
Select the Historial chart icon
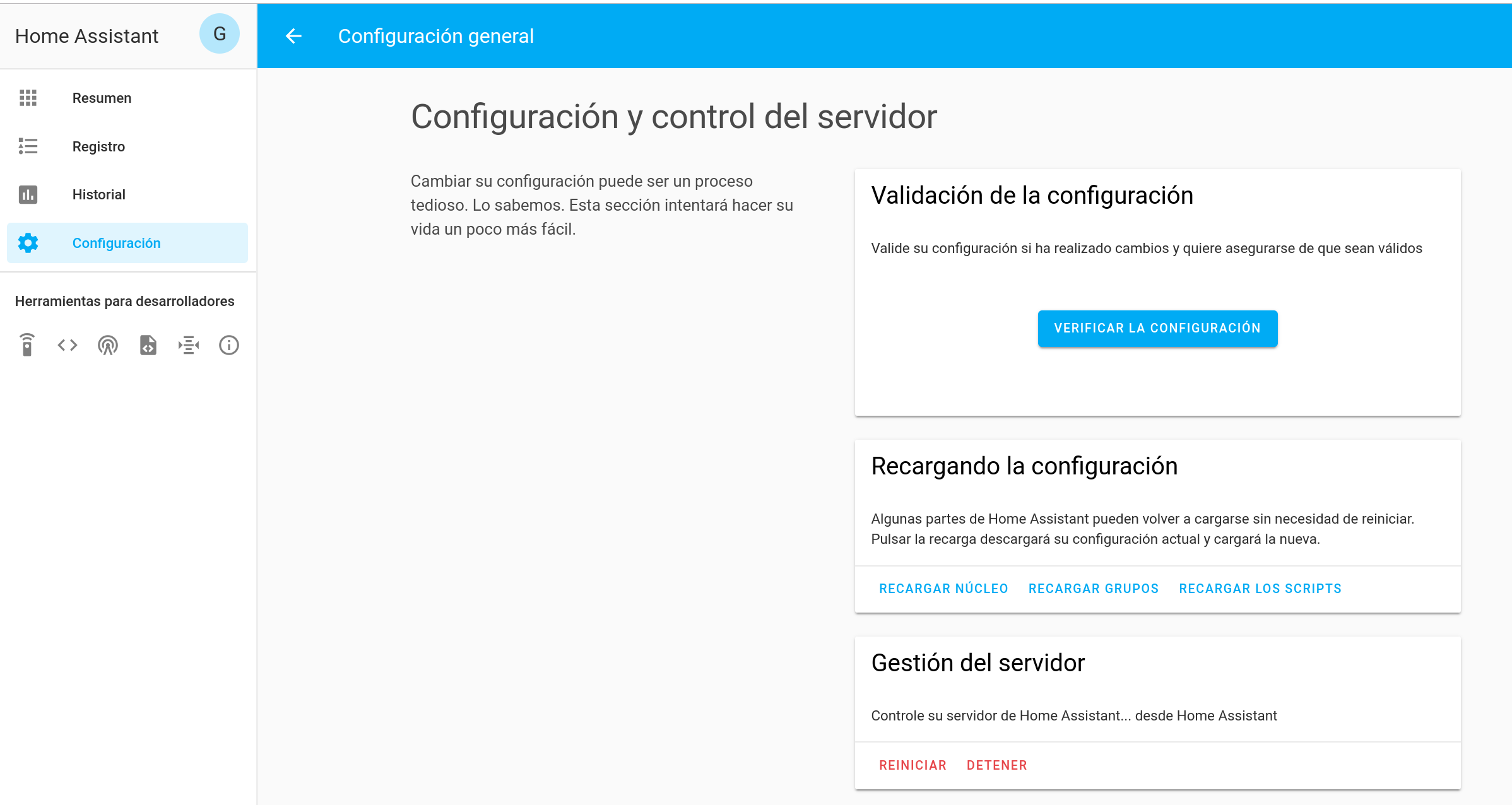[28, 194]
